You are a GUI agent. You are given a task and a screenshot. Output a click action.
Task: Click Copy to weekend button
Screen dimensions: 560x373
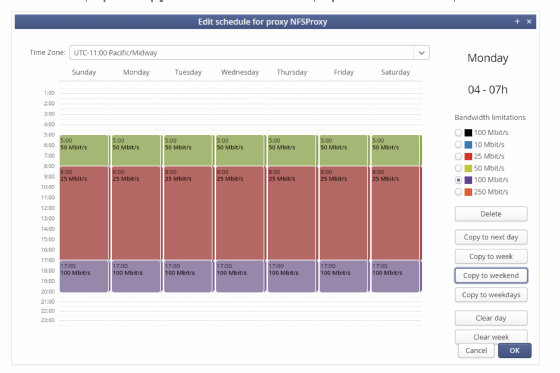pyautogui.click(x=491, y=275)
